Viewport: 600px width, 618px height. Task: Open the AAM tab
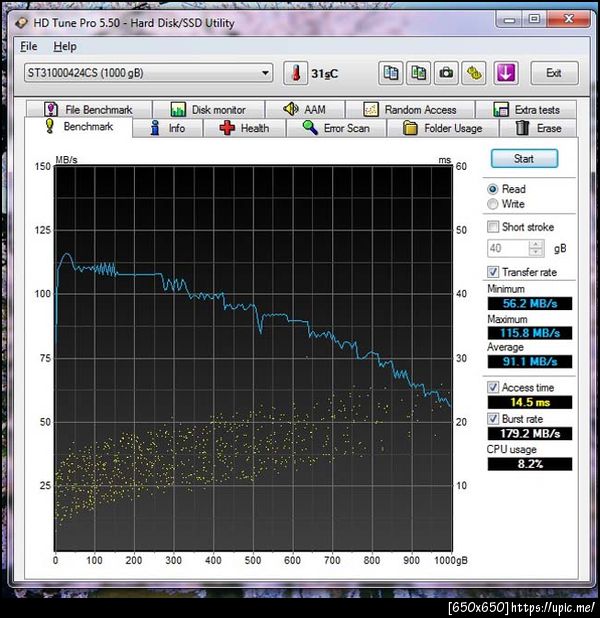pyautogui.click(x=305, y=109)
